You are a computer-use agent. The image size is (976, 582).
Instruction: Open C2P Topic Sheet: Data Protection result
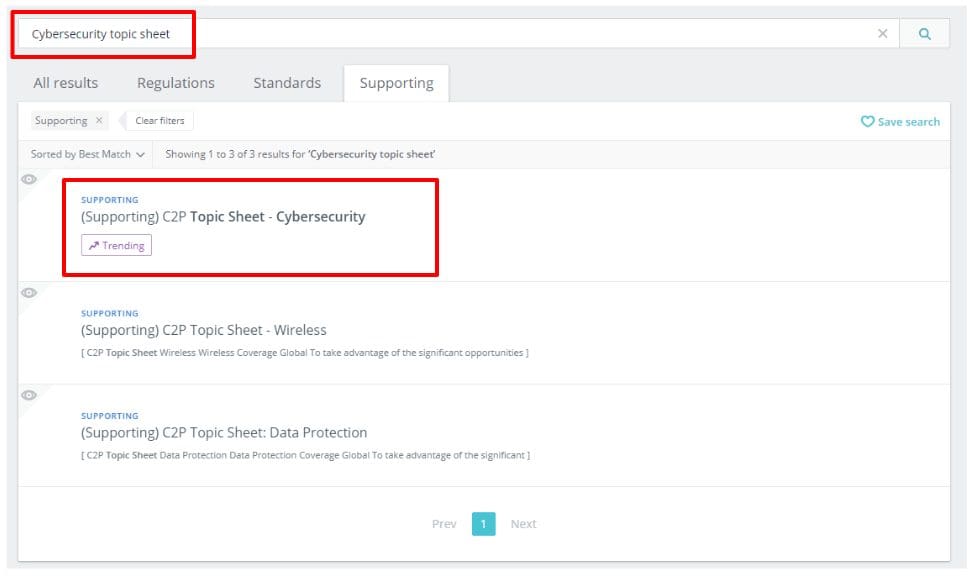pyautogui.click(x=224, y=433)
